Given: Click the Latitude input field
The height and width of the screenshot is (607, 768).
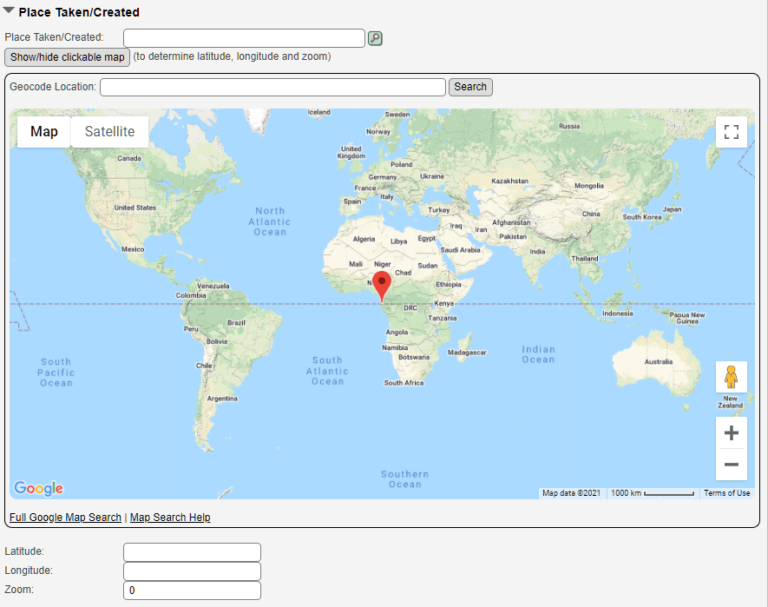Looking at the screenshot, I should pos(191,552).
